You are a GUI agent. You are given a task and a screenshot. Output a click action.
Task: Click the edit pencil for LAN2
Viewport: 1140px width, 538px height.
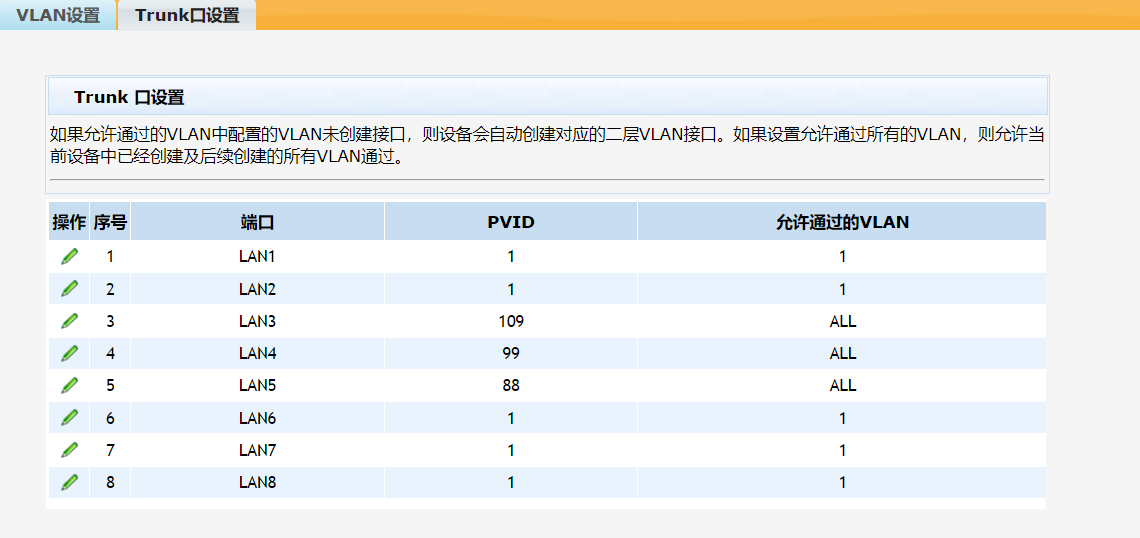[69, 289]
